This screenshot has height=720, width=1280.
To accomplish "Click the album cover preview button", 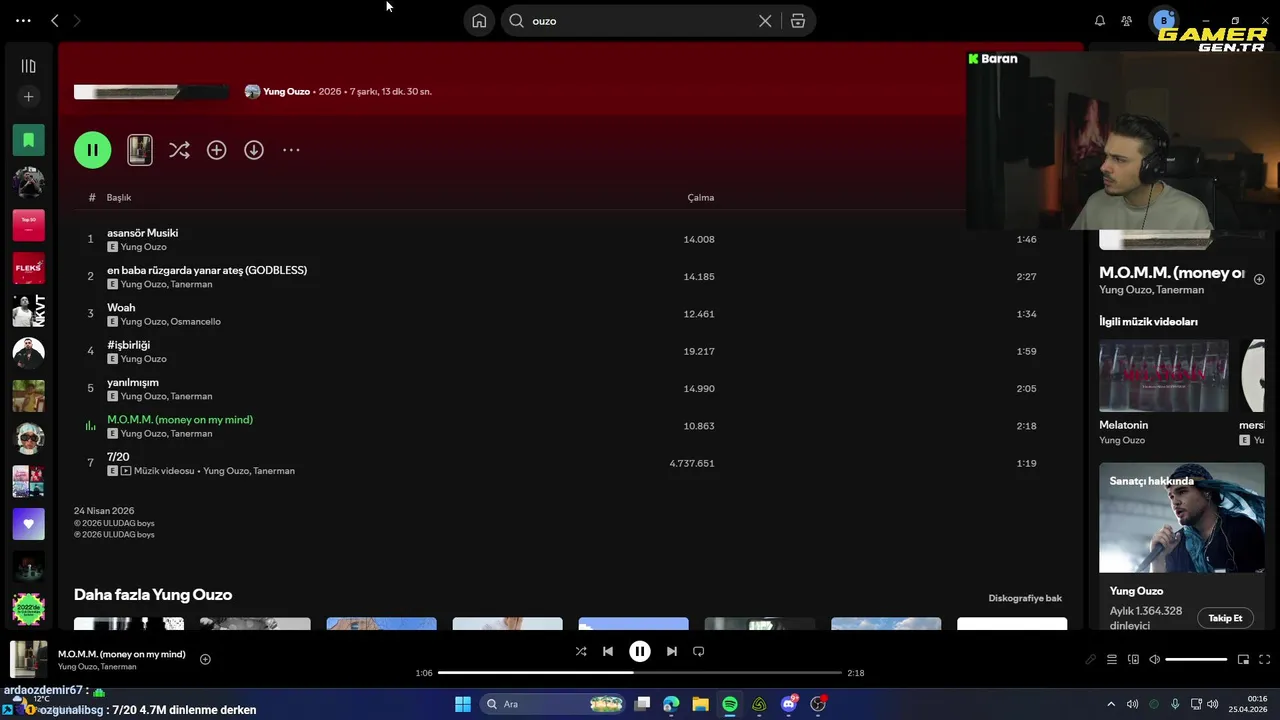I will point(140,150).
